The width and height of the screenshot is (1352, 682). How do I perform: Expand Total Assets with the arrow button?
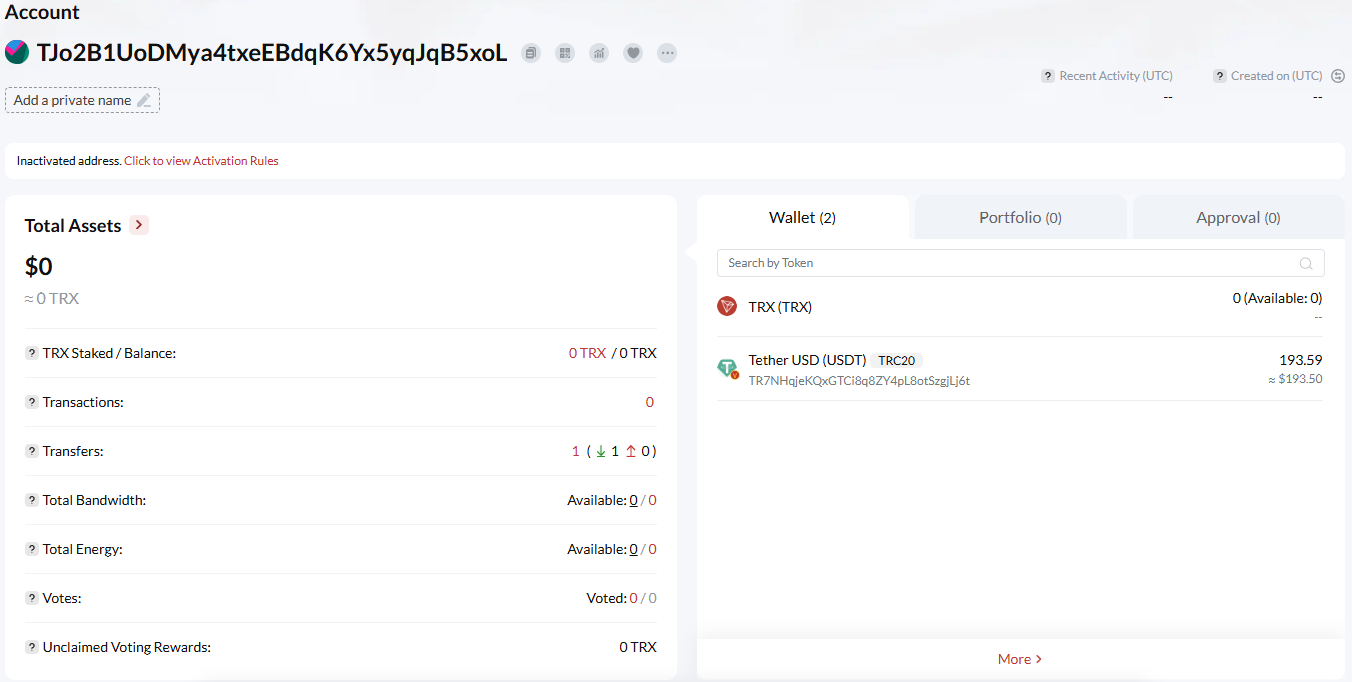[139, 225]
